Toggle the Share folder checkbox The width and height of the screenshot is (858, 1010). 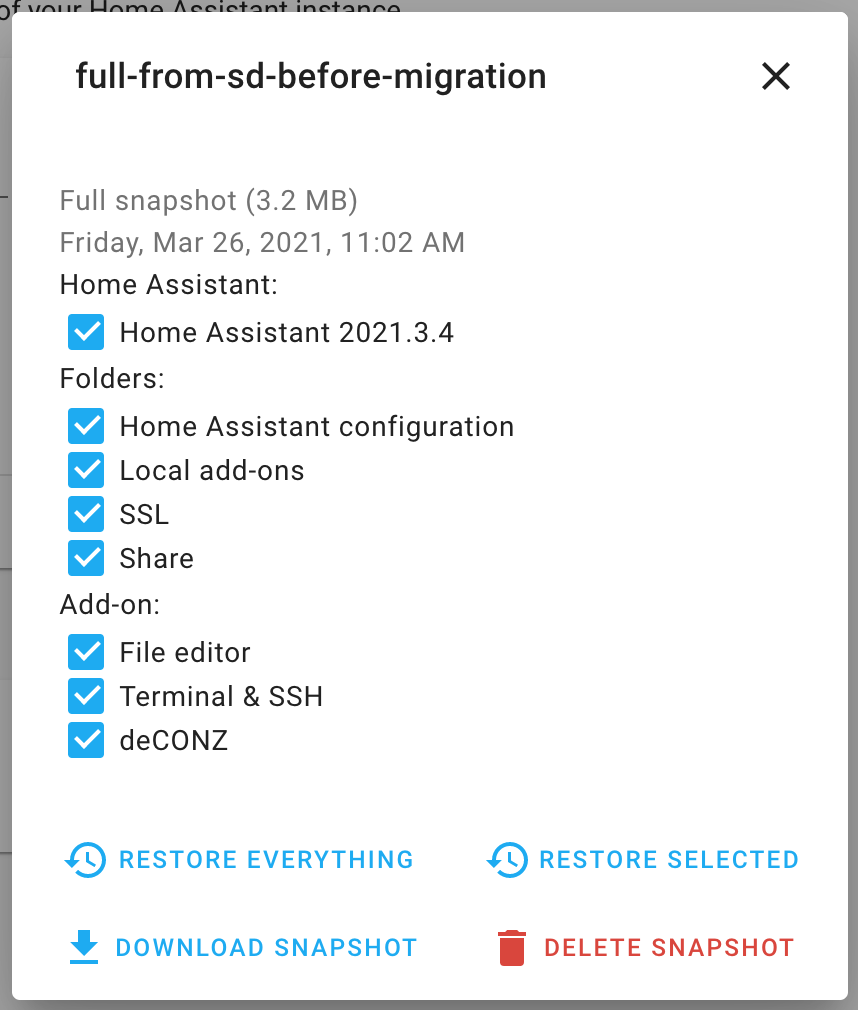click(86, 559)
